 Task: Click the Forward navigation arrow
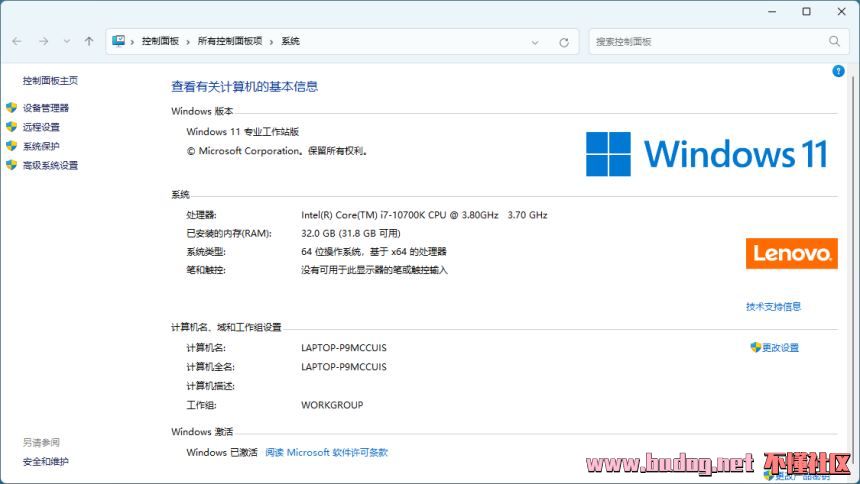point(43,41)
